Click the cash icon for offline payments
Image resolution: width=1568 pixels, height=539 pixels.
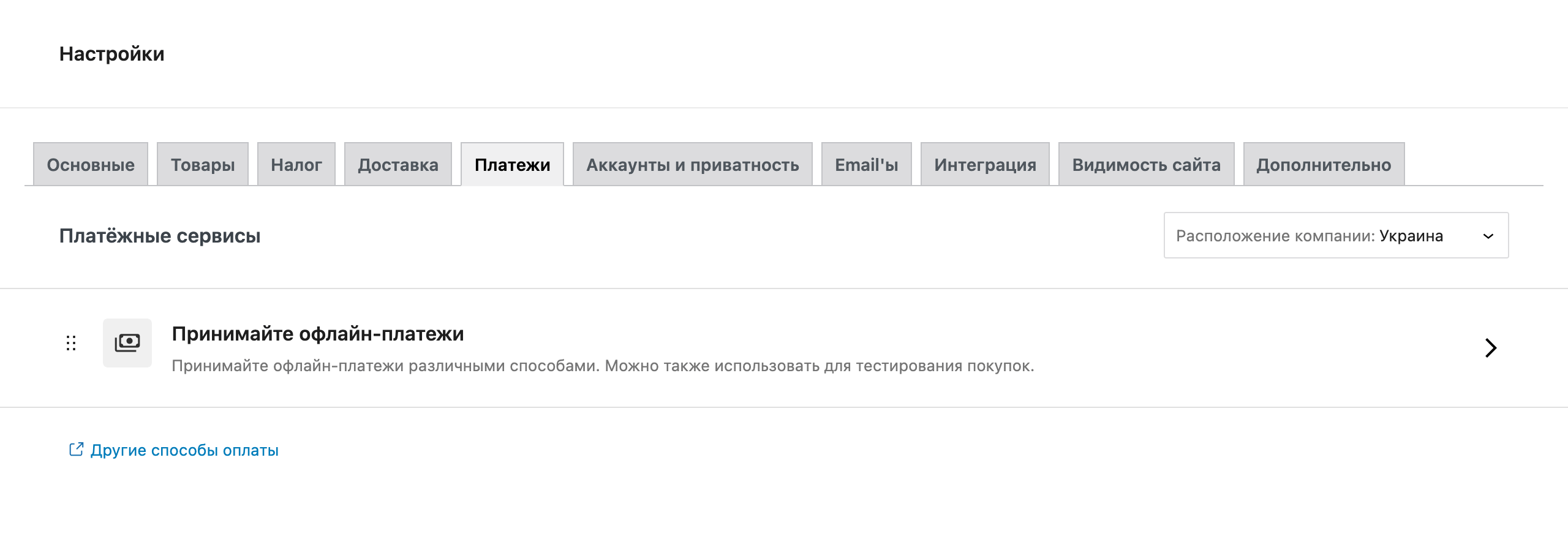tap(127, 343)
